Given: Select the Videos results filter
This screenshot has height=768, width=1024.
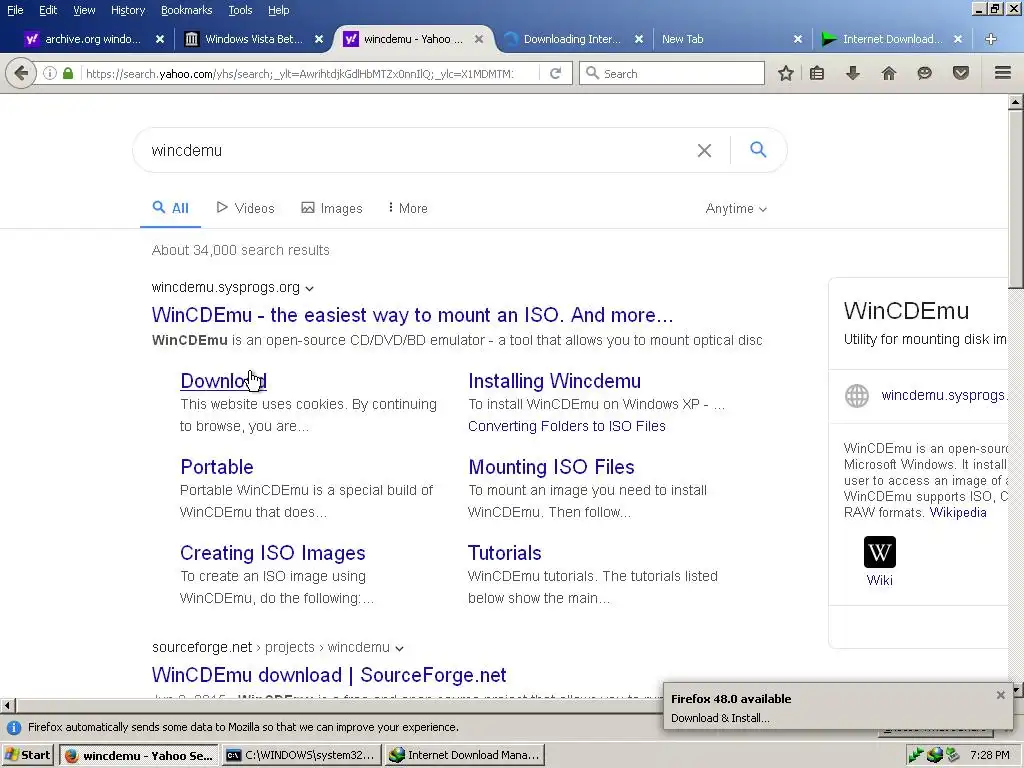Looking at the screenshot, I should [x=246, y=208].
